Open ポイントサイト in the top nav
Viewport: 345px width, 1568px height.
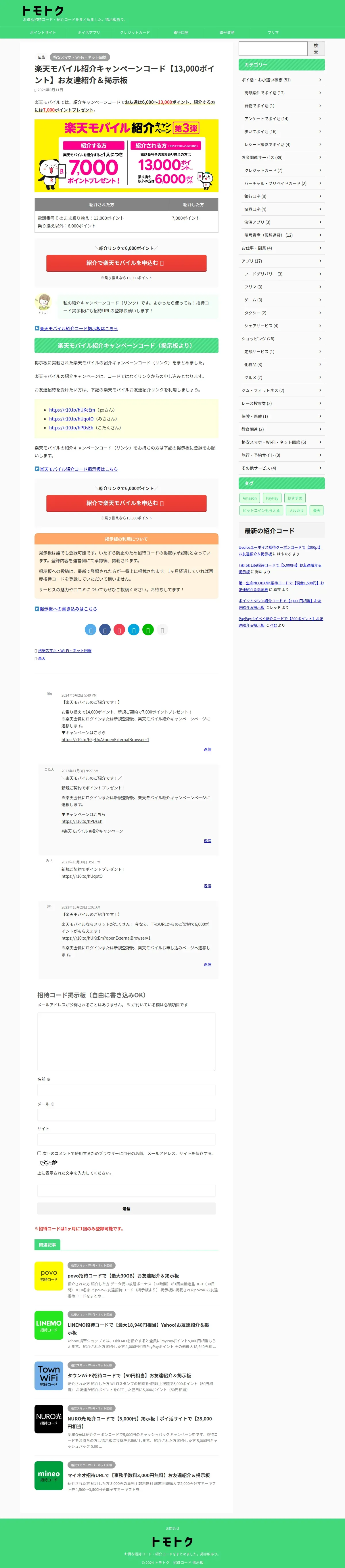[x=43, y=32]
